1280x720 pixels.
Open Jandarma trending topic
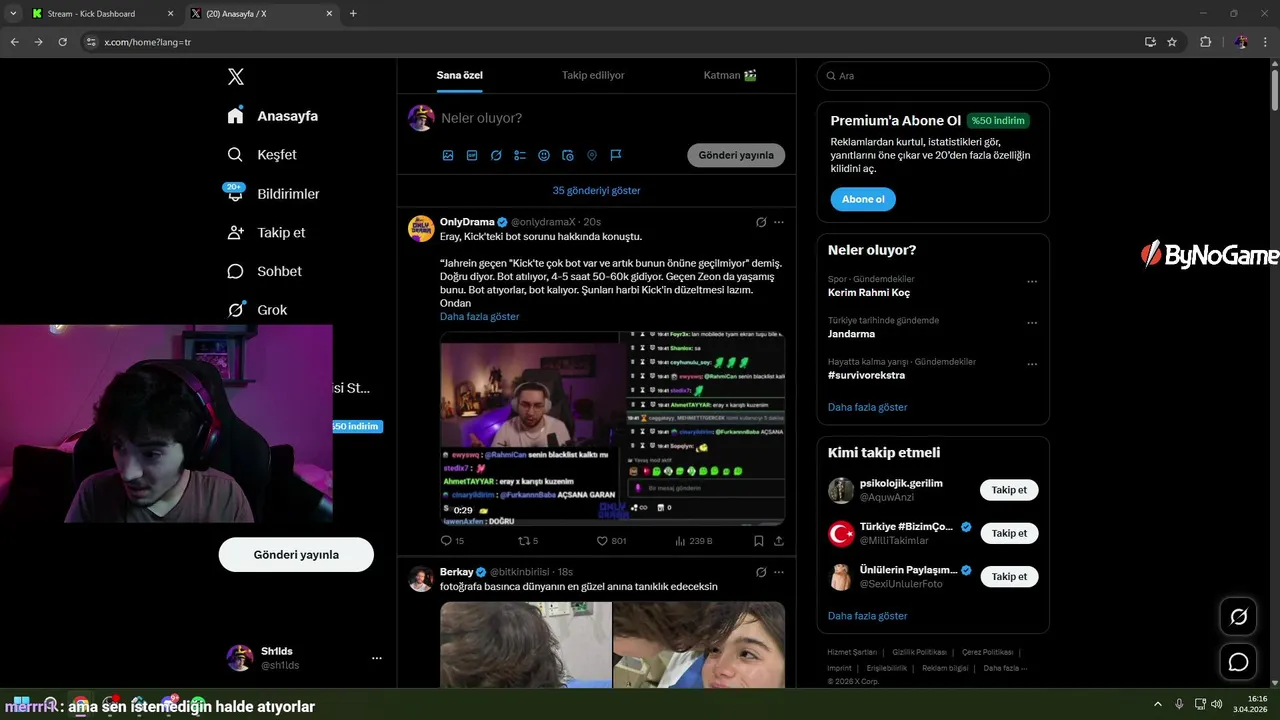click(851, 334)
